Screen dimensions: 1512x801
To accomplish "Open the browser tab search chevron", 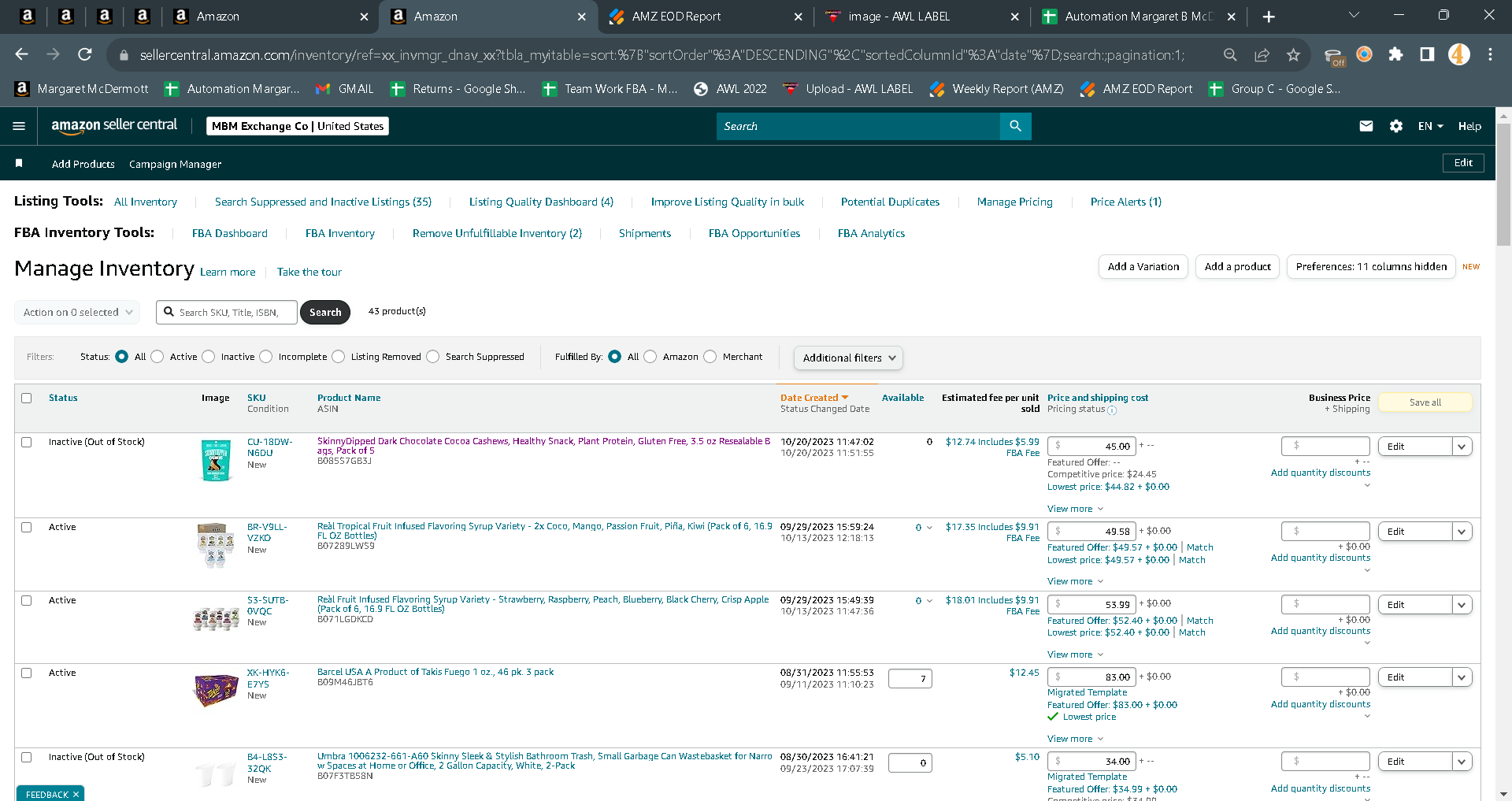I will [x=1354, y=15].
